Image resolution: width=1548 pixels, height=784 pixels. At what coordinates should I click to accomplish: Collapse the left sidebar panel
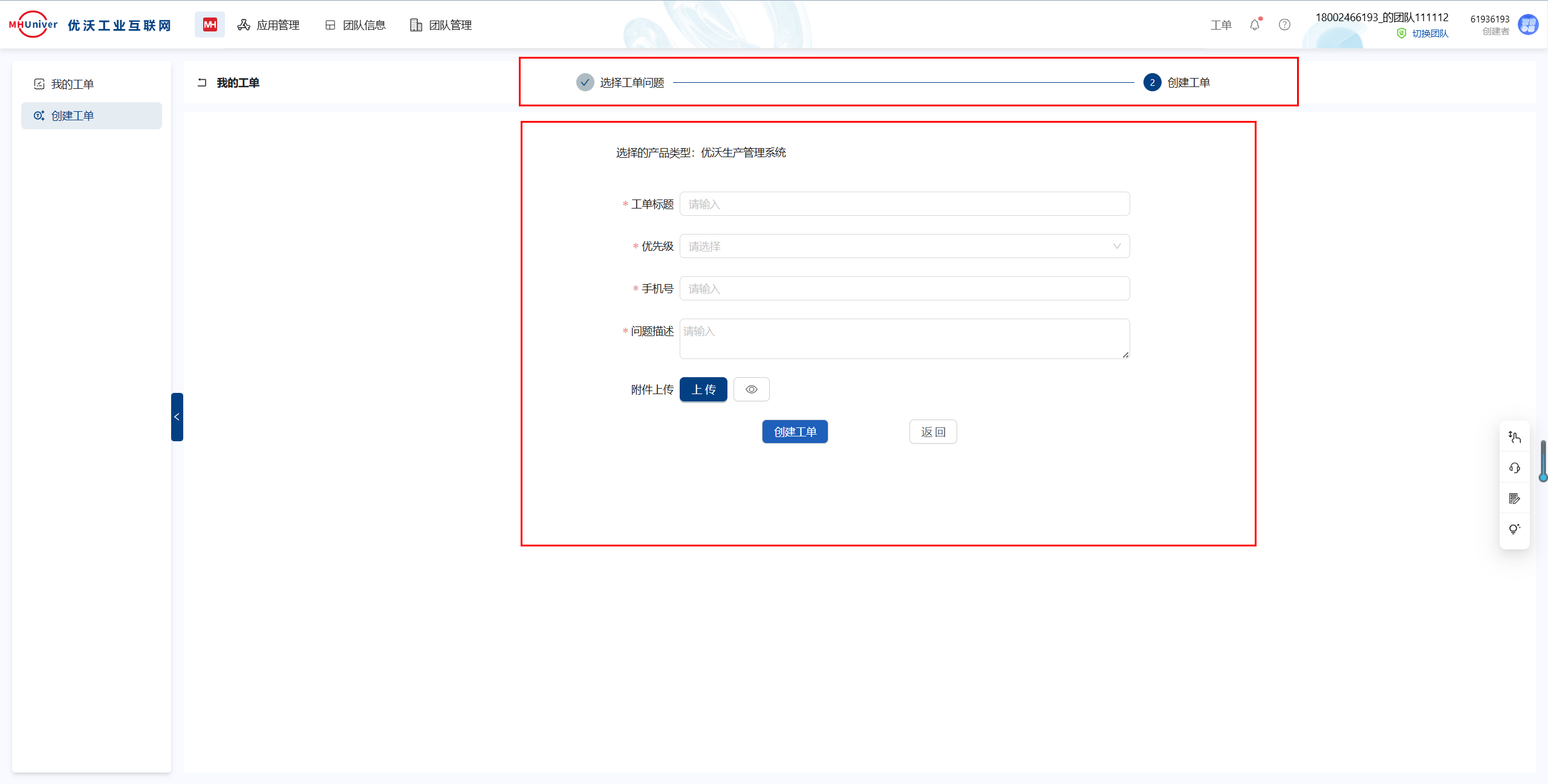click(x=177, y=417)
